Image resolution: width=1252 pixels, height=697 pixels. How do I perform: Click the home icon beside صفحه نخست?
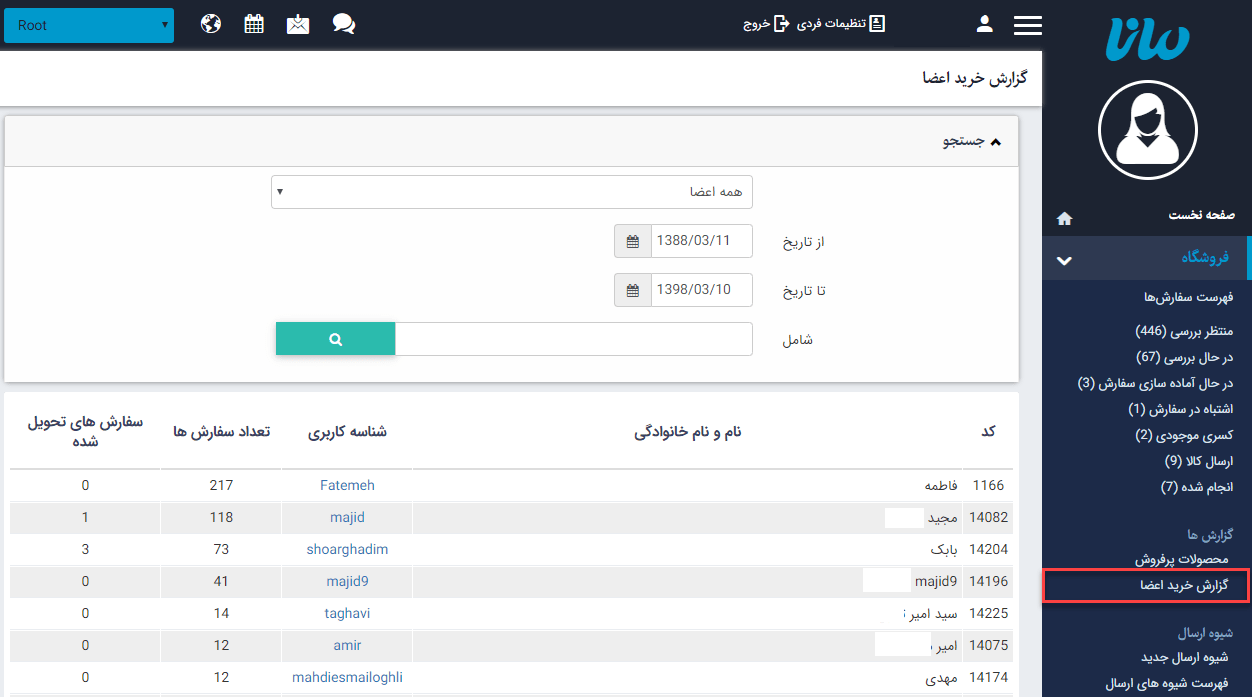point(1064,217)
